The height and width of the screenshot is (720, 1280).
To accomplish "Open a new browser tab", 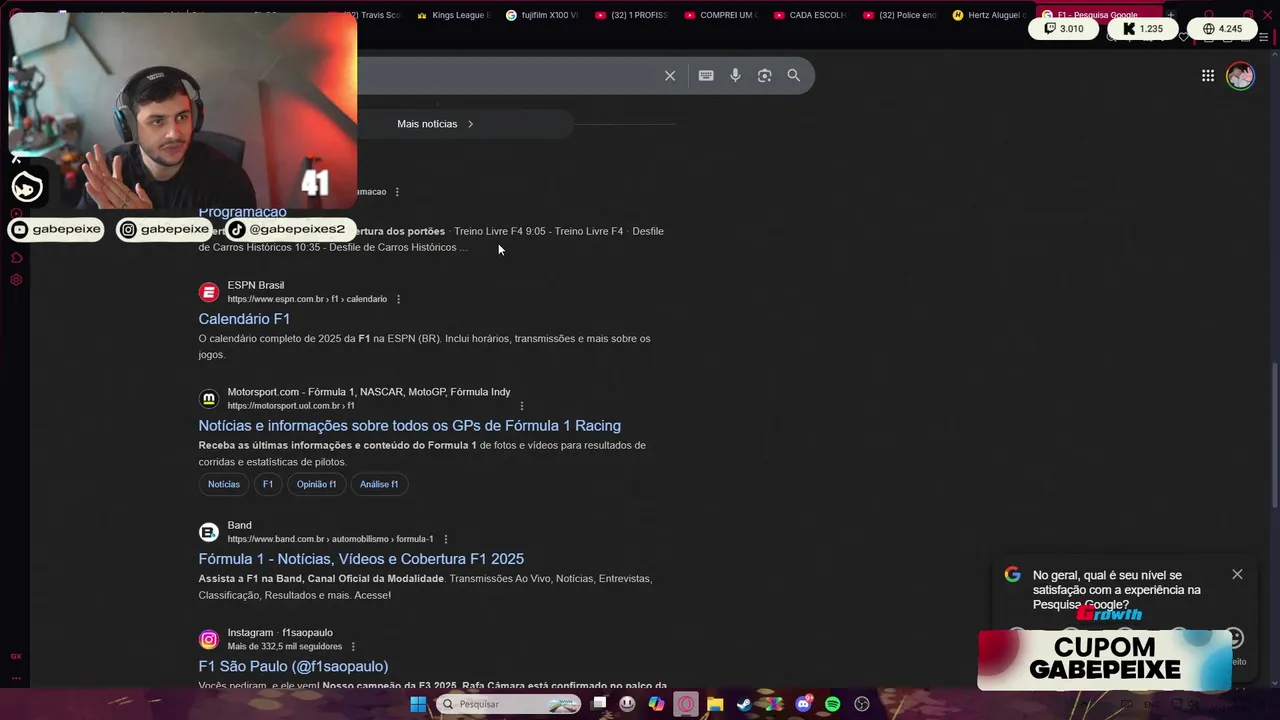I will [x=1171, y=15].
